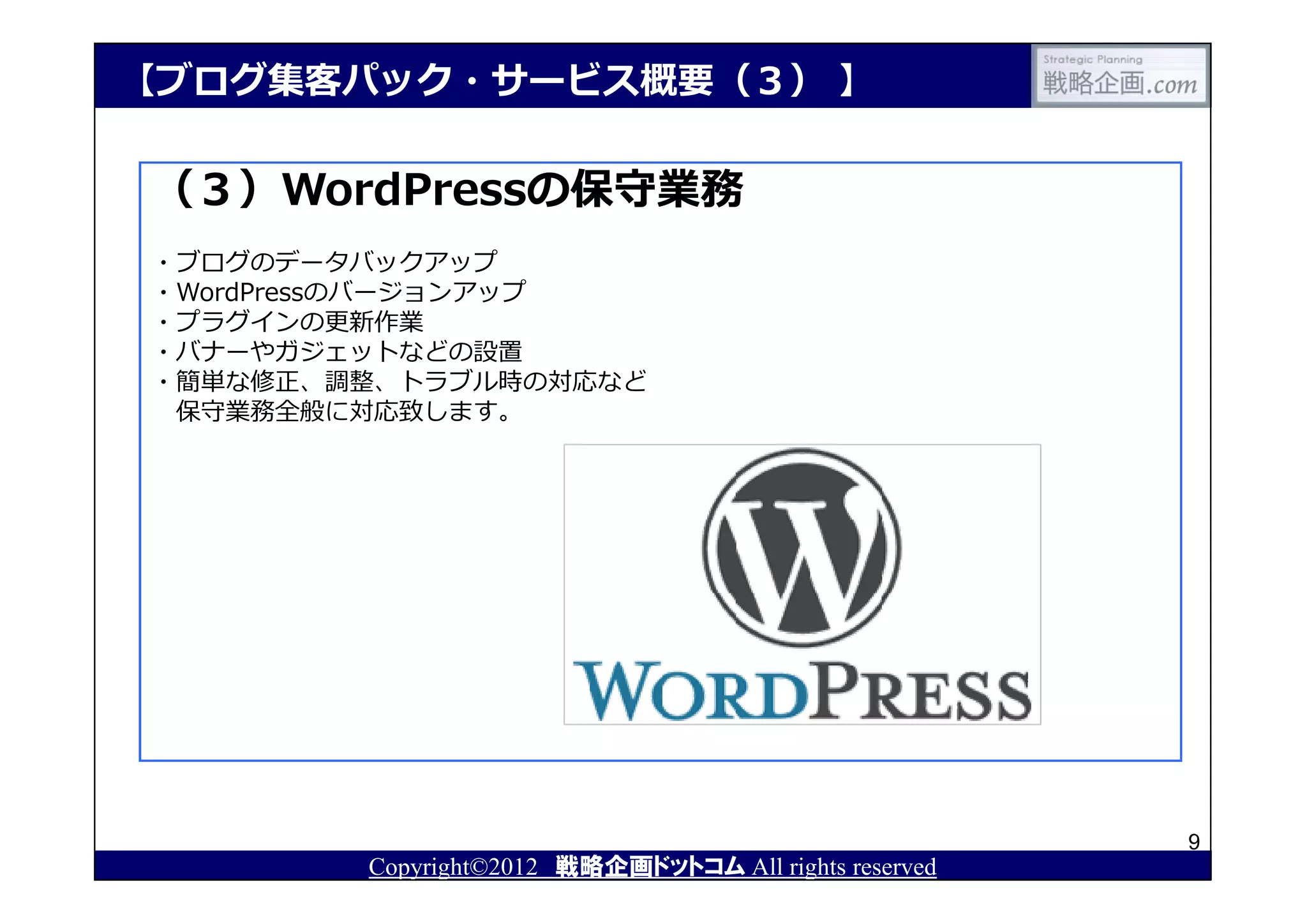Select the bullet プラグインの更新作業
The image size is (1307, 924).
(292, 321)
